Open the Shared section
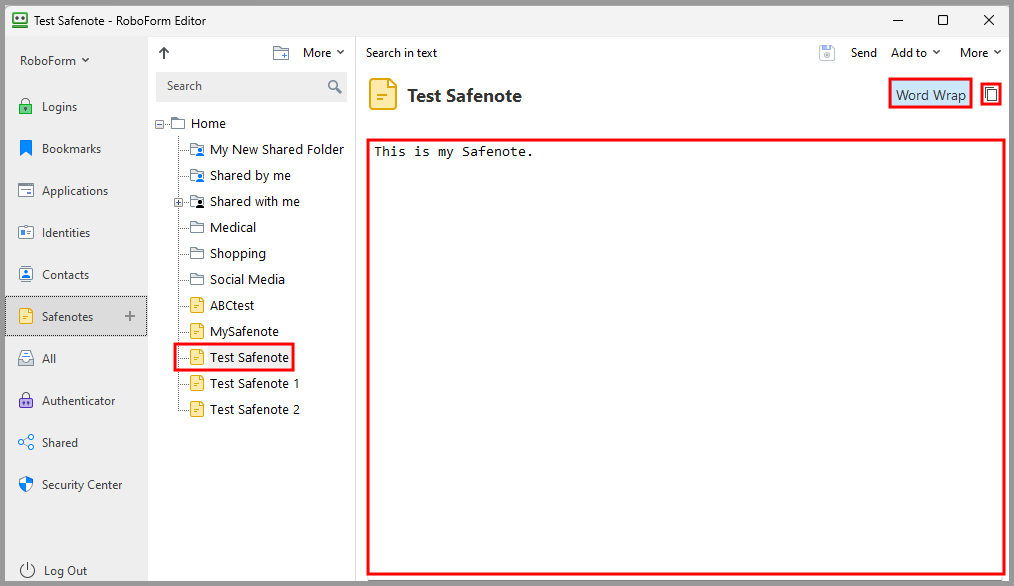This screenshot has width=1014, height=586. coord(76,442)
